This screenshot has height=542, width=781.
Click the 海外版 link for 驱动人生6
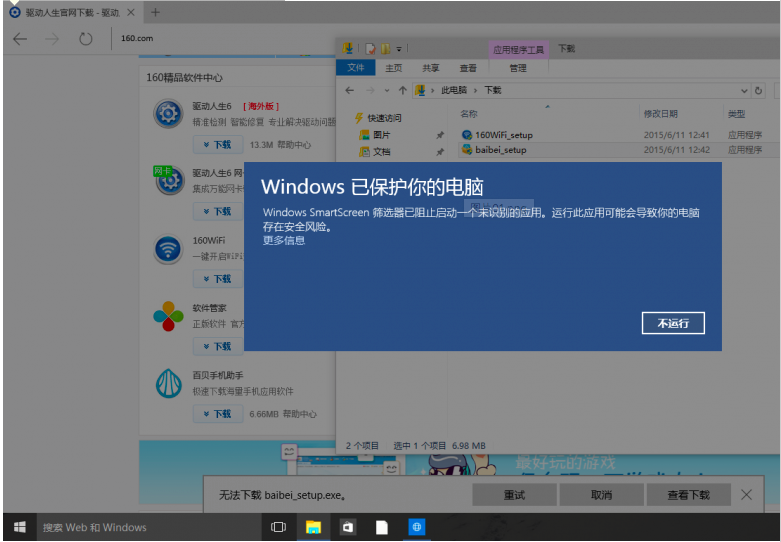coord(261,106)
